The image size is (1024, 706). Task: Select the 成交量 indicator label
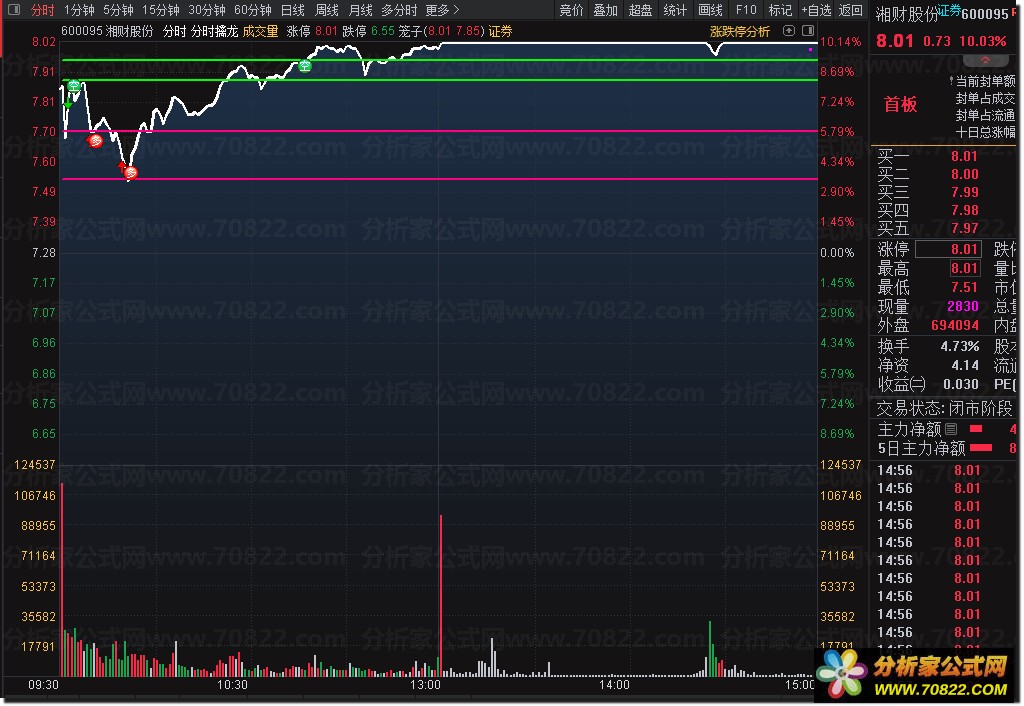(x=261, y=31)
